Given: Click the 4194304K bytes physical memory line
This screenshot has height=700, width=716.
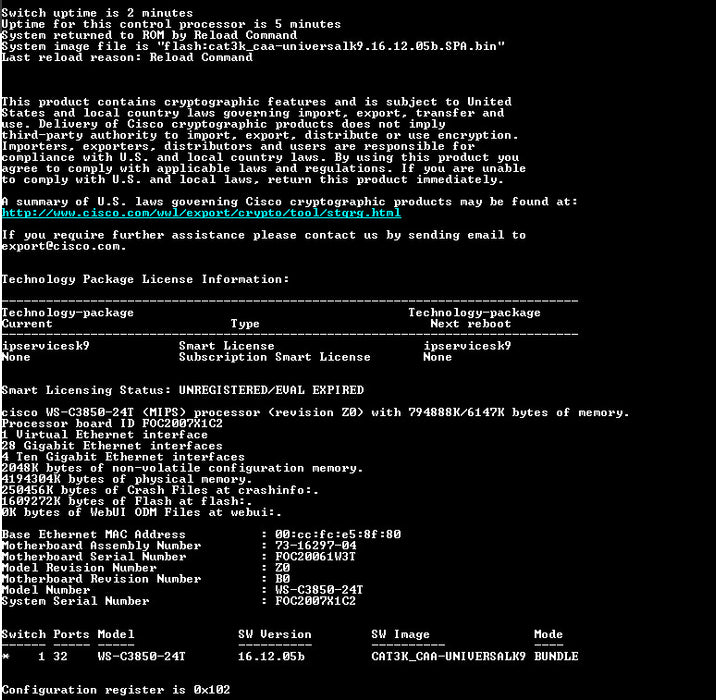Looking at the screenshot, I should click(x=127, y=479).
